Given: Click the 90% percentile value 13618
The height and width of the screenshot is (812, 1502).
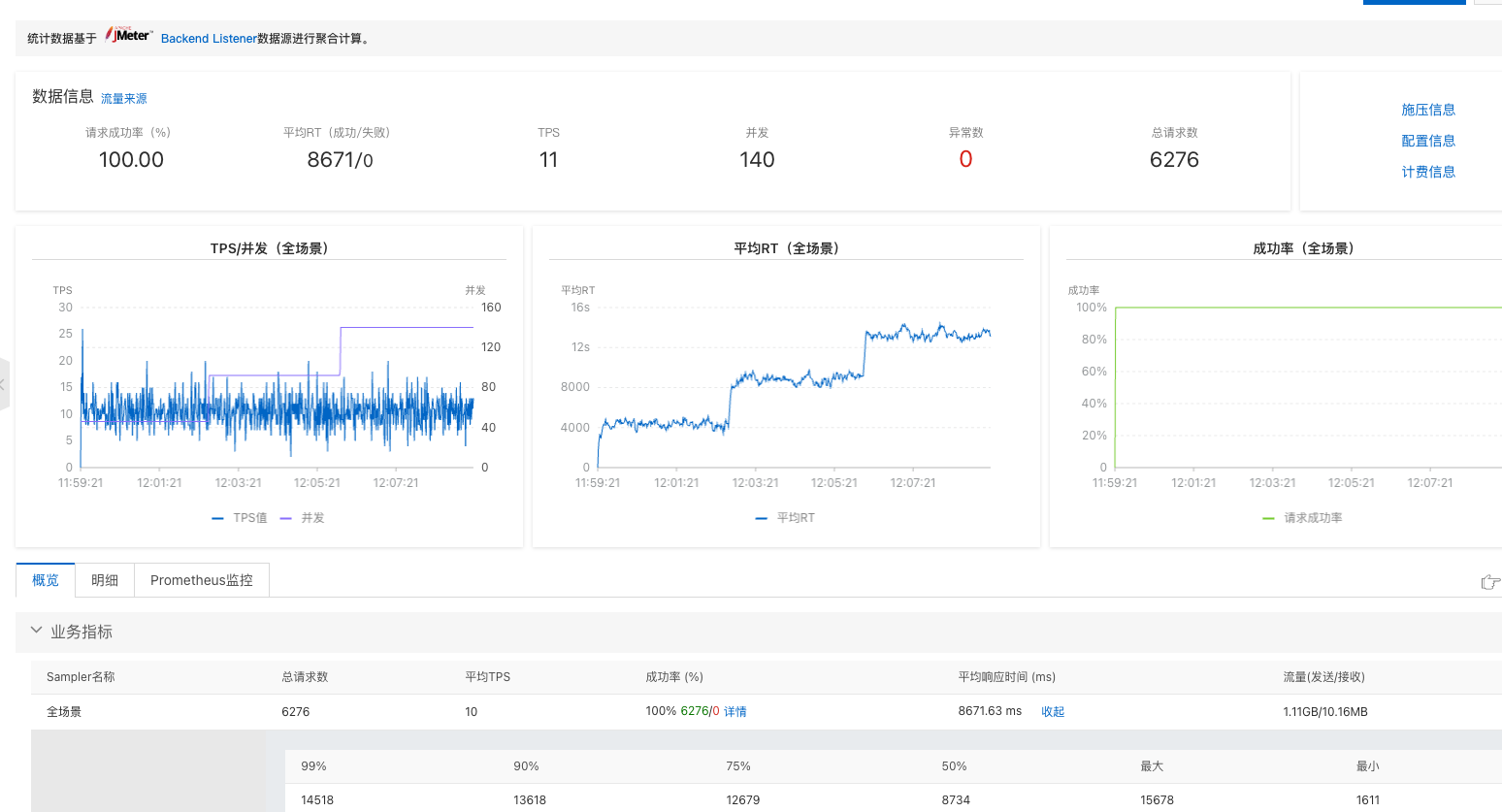Looking at the screenshot, I should (530, 800).
